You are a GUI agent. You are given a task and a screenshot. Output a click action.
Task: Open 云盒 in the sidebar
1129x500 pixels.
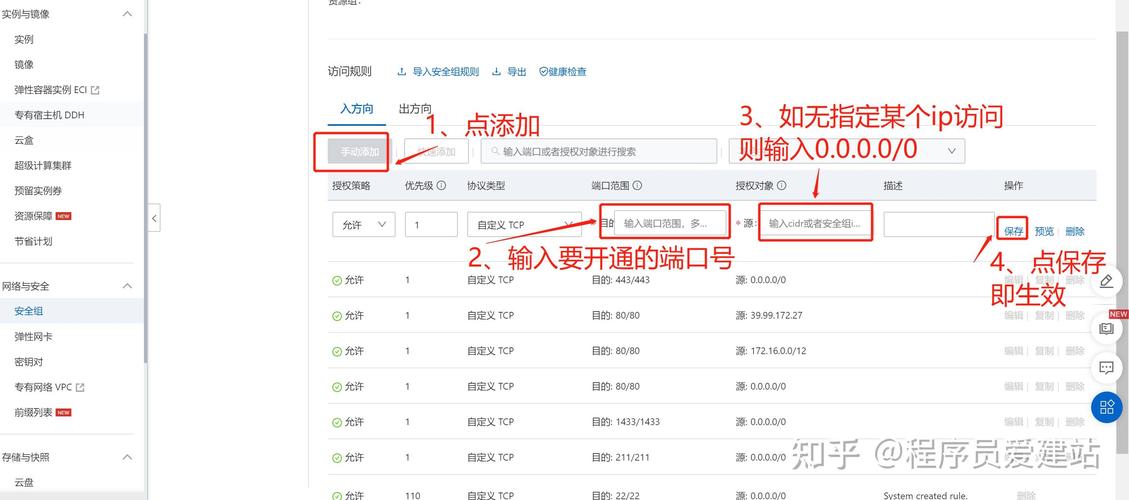pos(24,140)
